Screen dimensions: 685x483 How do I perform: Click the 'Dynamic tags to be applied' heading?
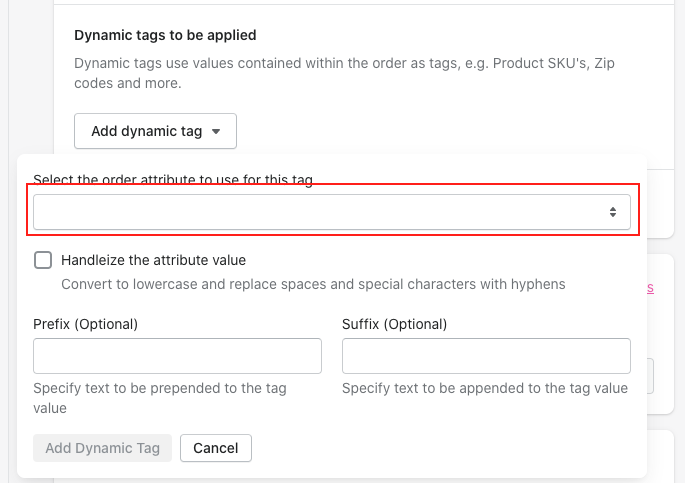pyautogui.click(x=165, y=35)
